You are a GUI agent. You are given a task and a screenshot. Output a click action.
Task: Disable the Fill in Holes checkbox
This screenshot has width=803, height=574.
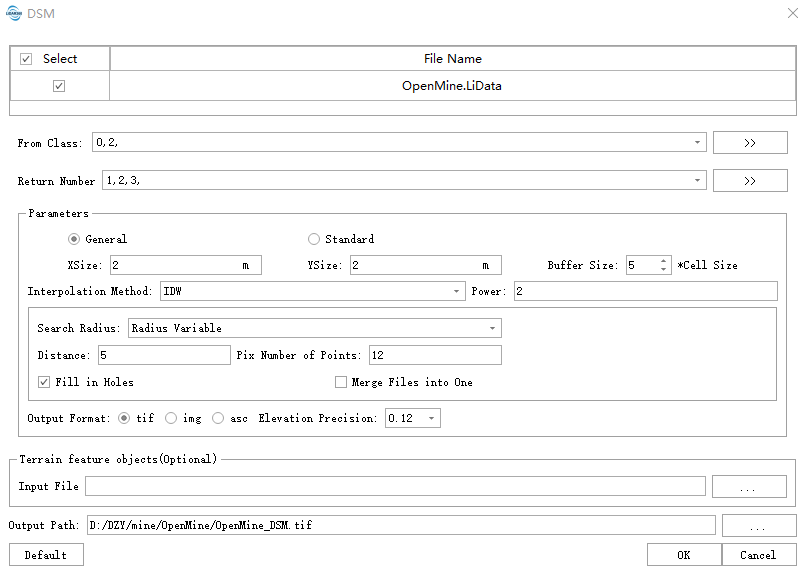pos(44,382)
